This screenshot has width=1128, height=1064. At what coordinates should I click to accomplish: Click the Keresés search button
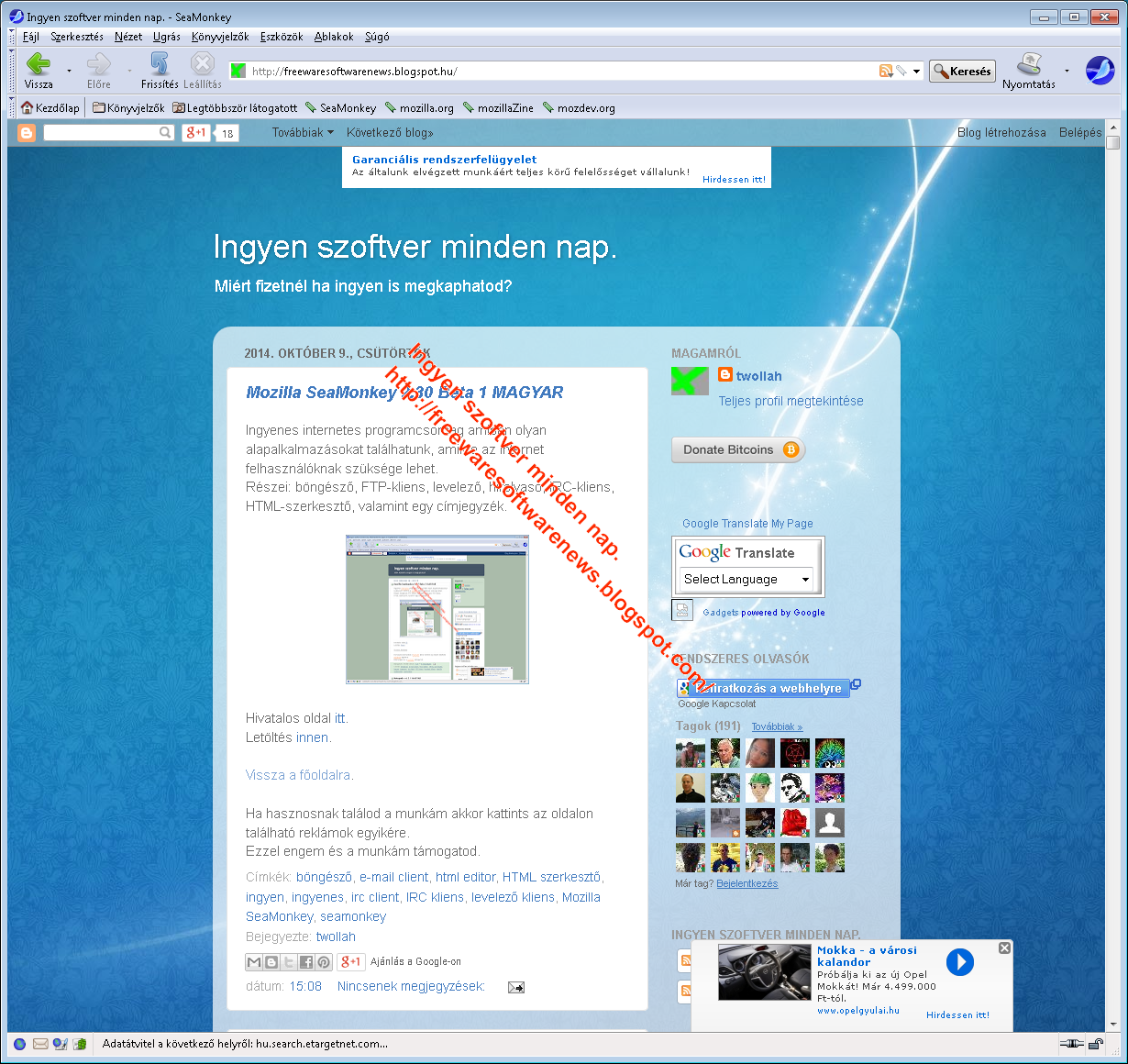(962, 72)
